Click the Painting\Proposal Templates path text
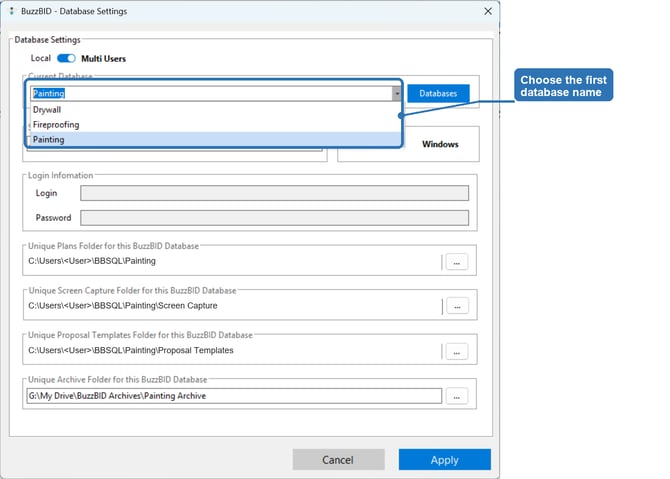Viewport: 670px width, 479px height. point(131,350)
